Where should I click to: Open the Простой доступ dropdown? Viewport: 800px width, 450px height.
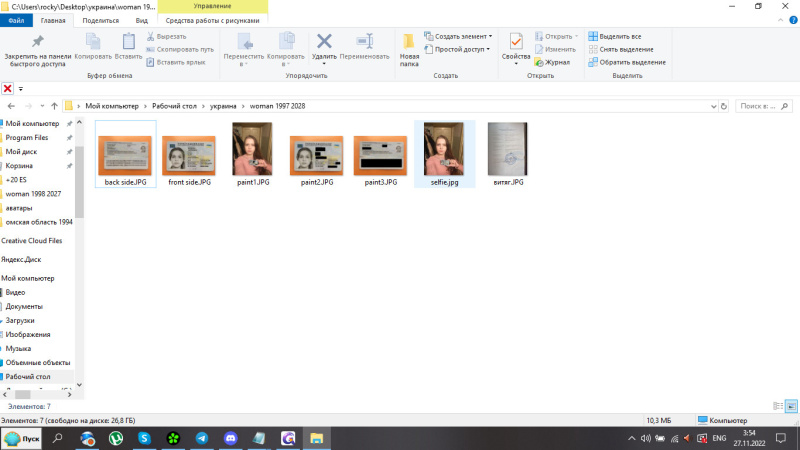(x=460, y=48)
